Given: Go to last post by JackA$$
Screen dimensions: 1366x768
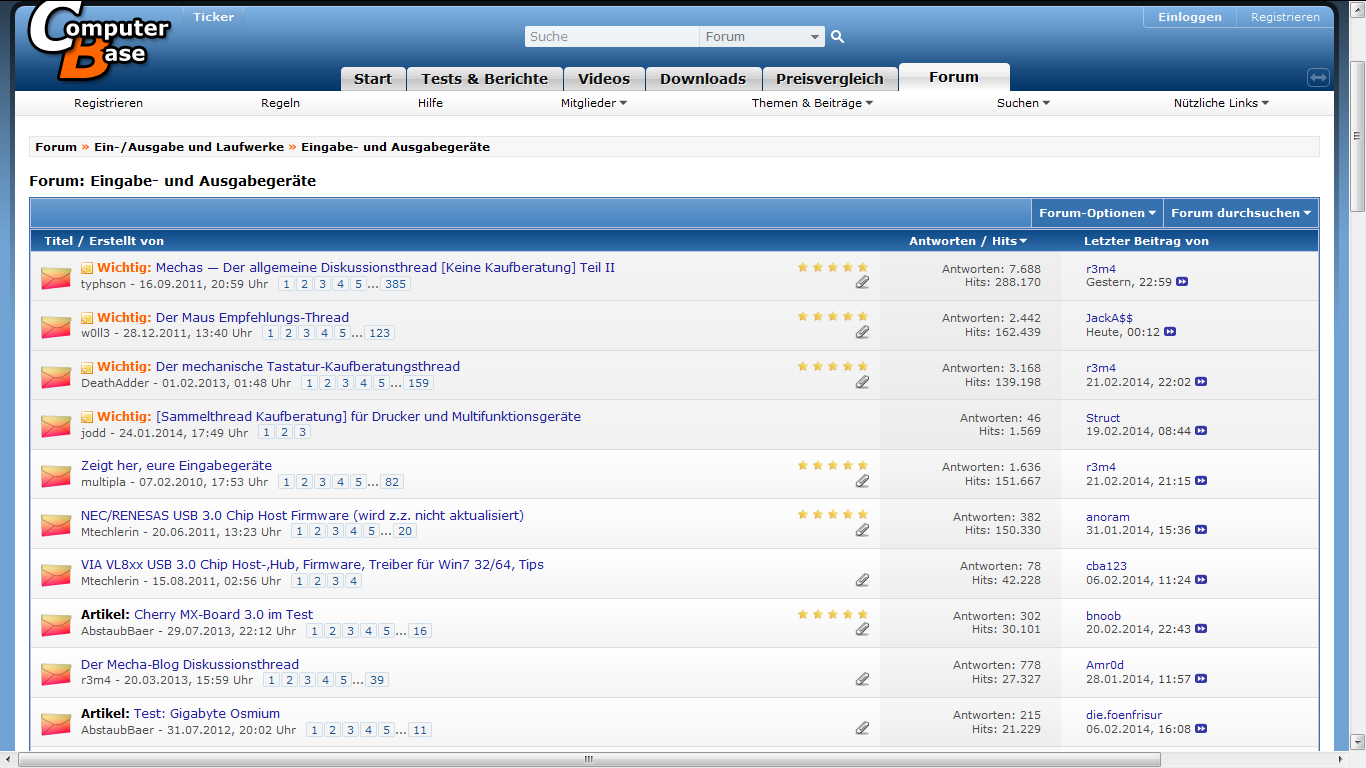Looking at the screenshot, I should (x=1170, y=332).
